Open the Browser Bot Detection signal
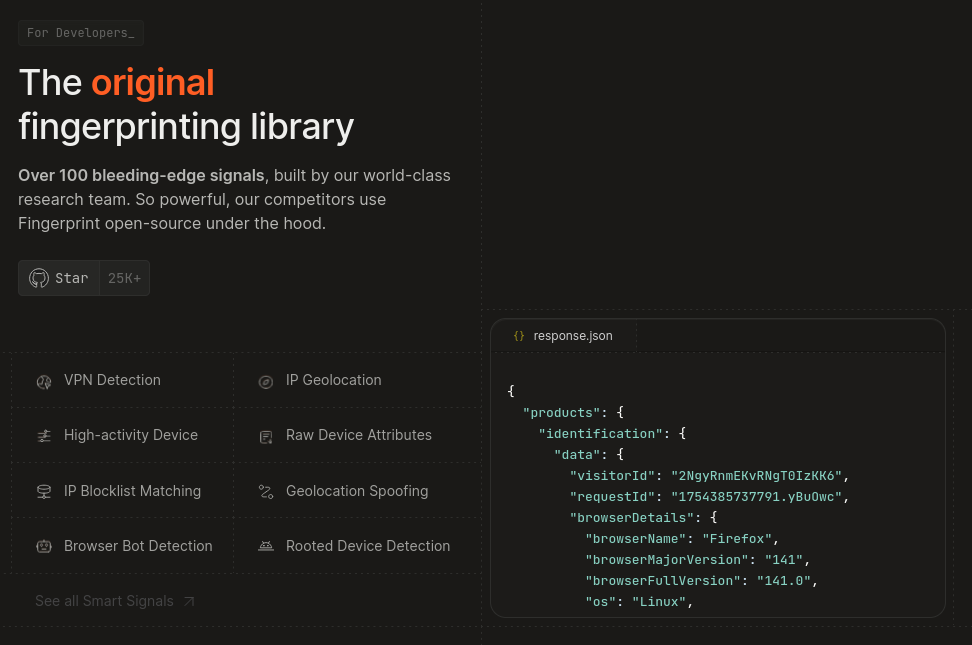 [123, 546]
